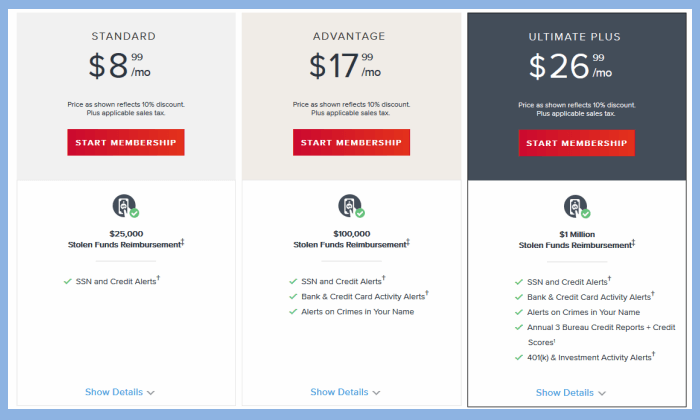Click the checkmark beside Advantage Alerts on Crimes in Your Name
The image size is (700, 420).
[x=293, y=312]
